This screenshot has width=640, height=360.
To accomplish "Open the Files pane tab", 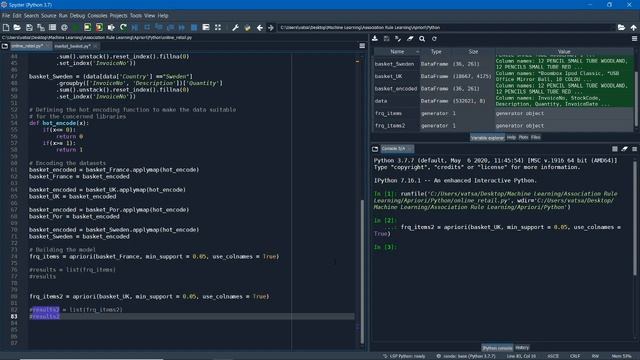I will pyautogui.click(x=536, y=138).
